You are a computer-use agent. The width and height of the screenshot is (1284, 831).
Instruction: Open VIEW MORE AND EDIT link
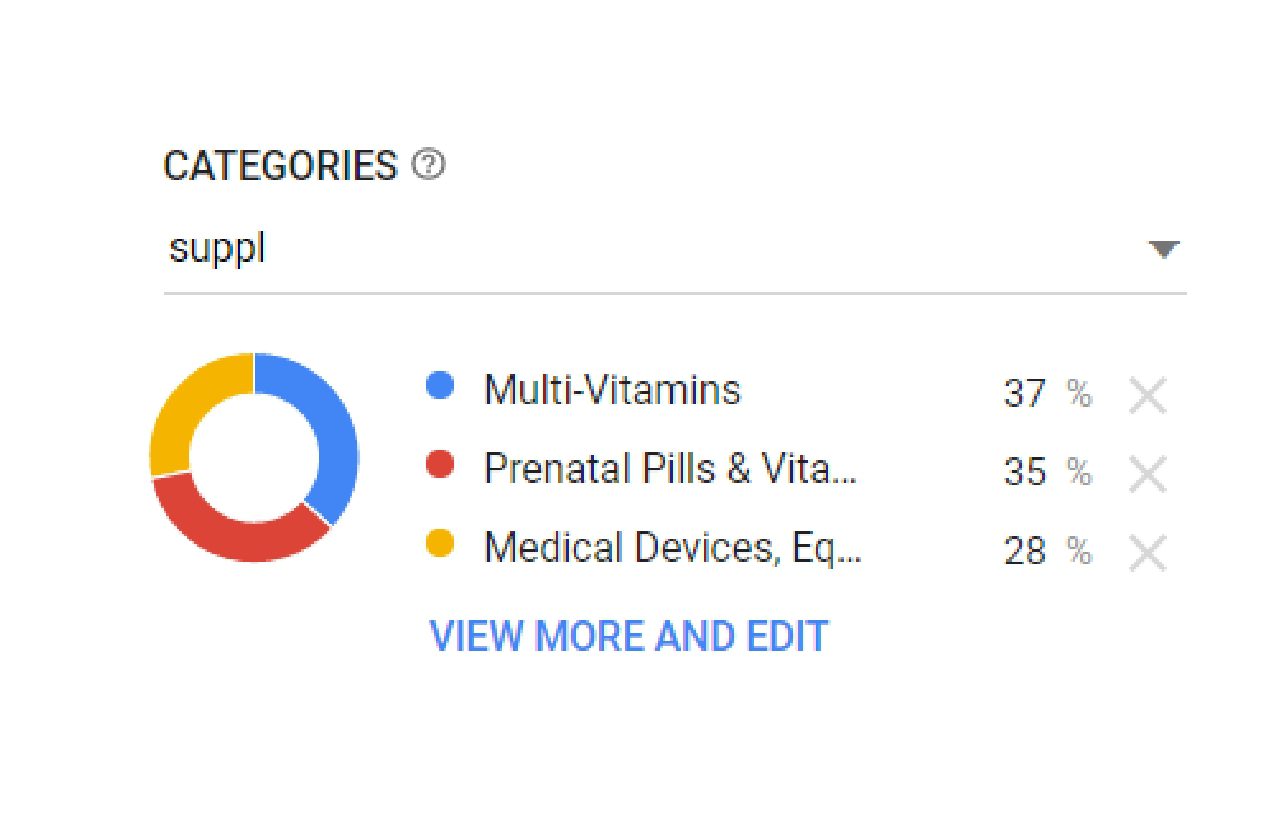[x=629, y=636]
